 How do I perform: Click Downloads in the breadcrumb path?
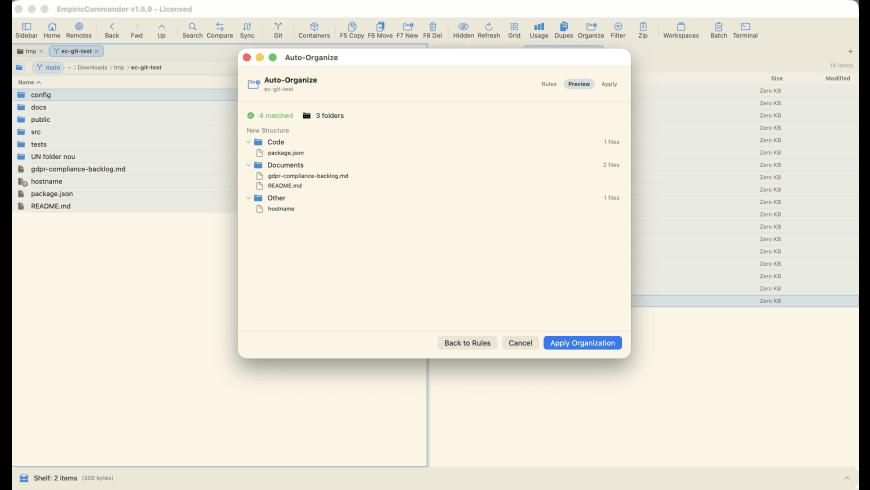92,67
